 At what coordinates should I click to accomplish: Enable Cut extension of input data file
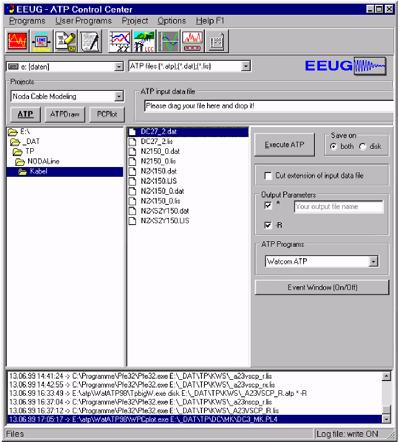pyautogui.click(x=268, y=176)
